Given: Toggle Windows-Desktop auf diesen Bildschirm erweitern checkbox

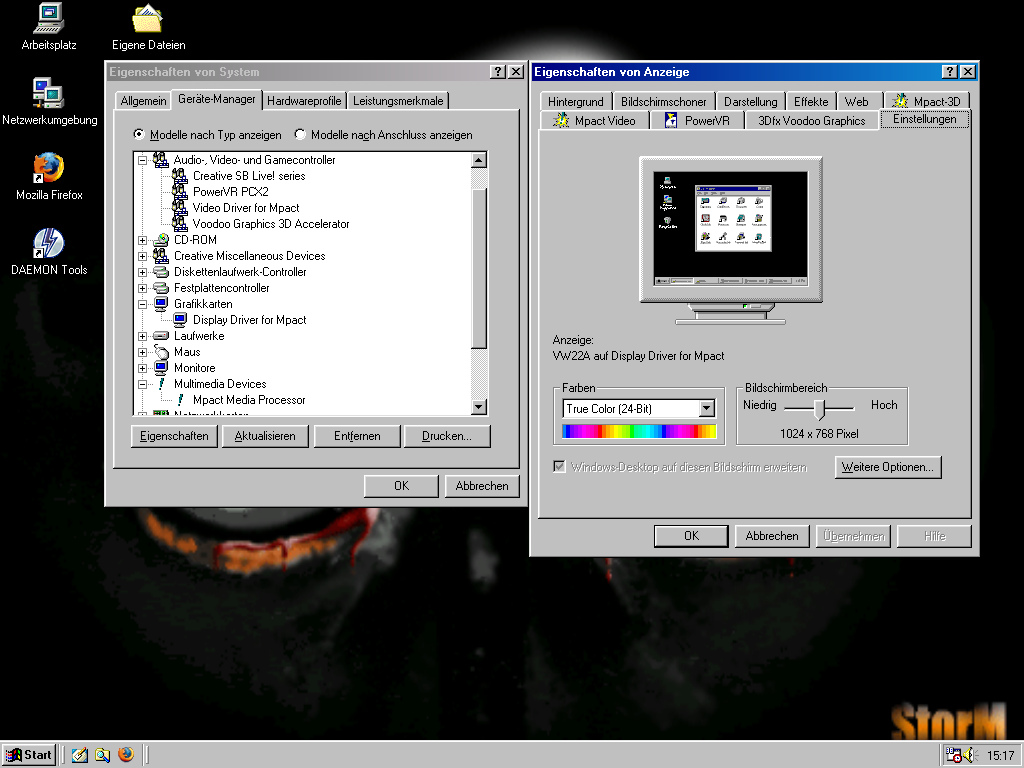Looking at the screenshot, I should coord(559,466).
